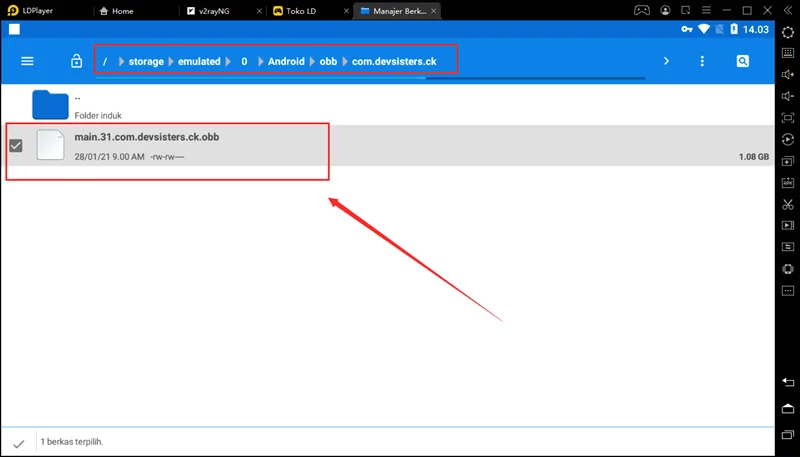Toggle the root access lock icon
The width and height of the screenshot is (800, 457).
tap(77, 61)
